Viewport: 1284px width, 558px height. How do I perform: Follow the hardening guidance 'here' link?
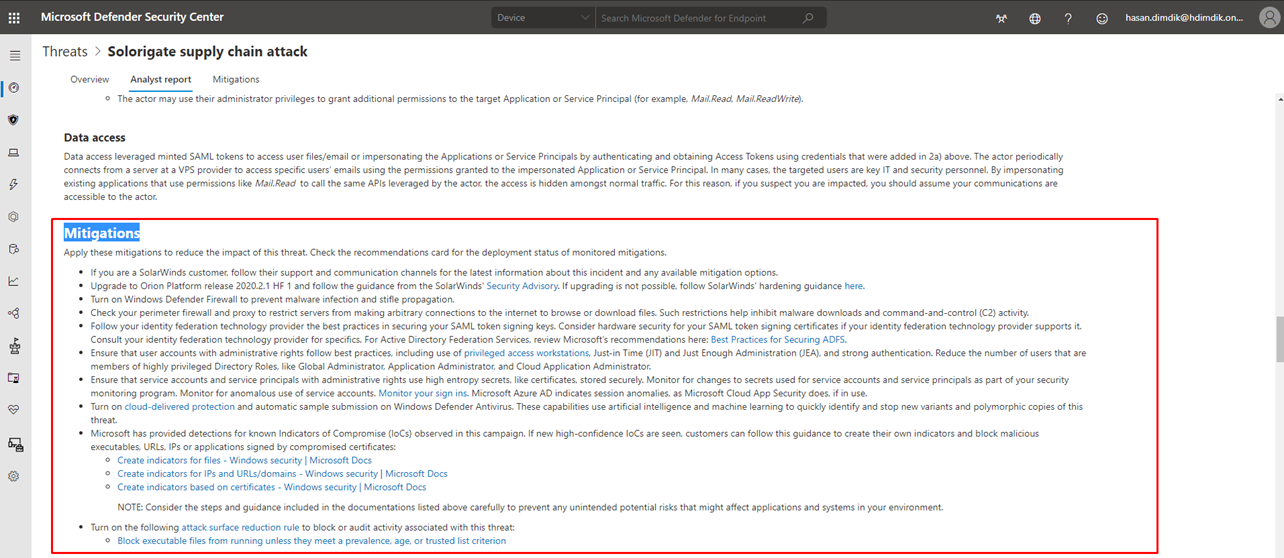[854, 286]
